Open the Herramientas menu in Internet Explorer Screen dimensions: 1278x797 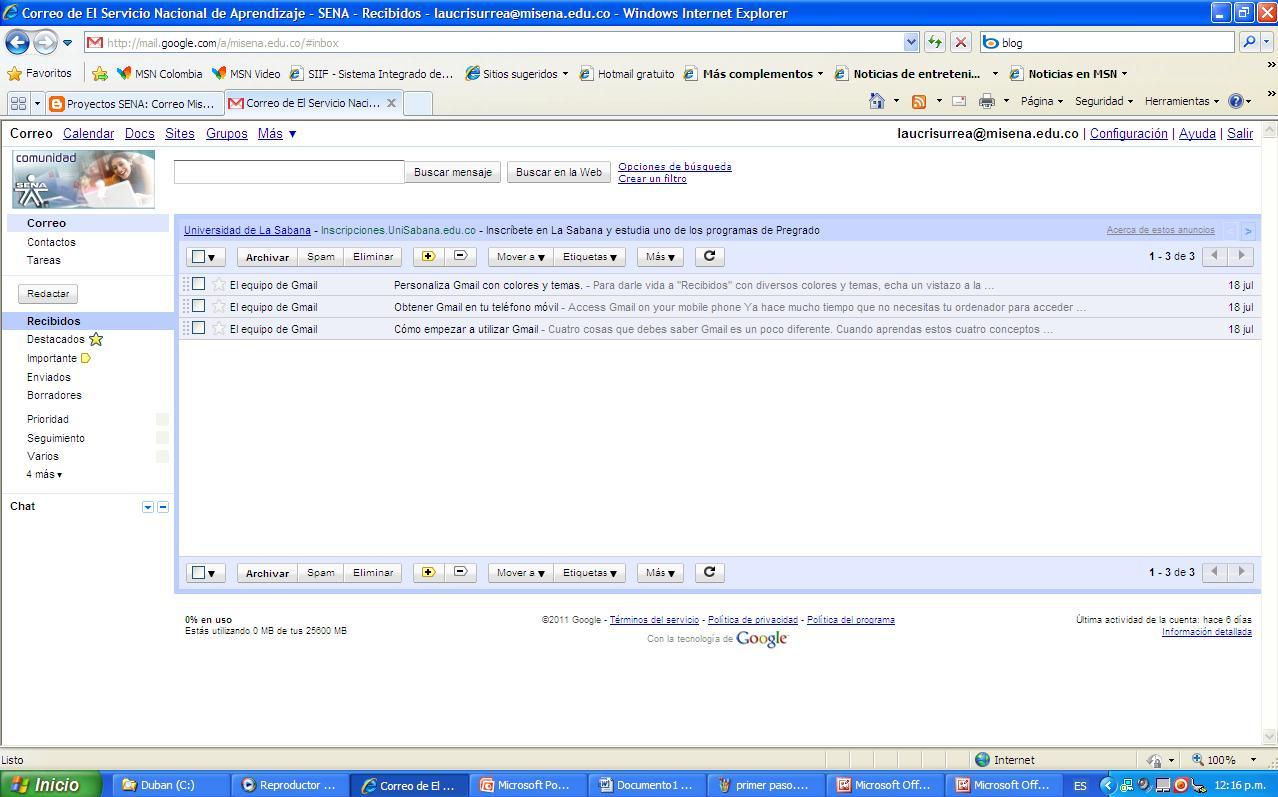click(1181, 101)
